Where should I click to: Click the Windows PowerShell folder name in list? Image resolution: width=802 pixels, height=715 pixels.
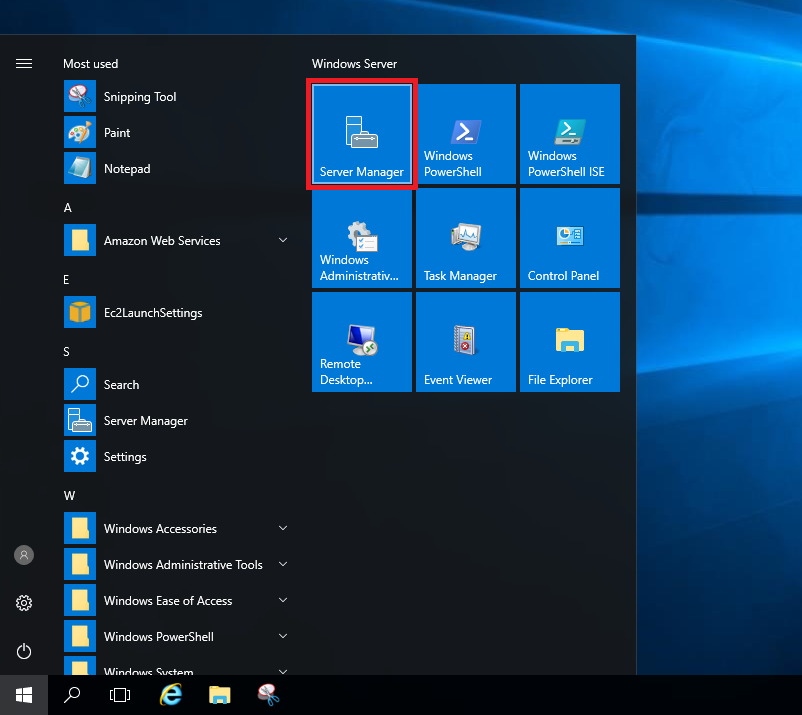coord(159,636)
